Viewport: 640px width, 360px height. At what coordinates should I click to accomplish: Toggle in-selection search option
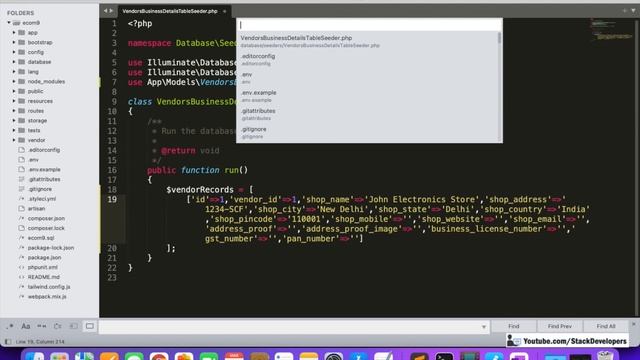coord(73,326)
